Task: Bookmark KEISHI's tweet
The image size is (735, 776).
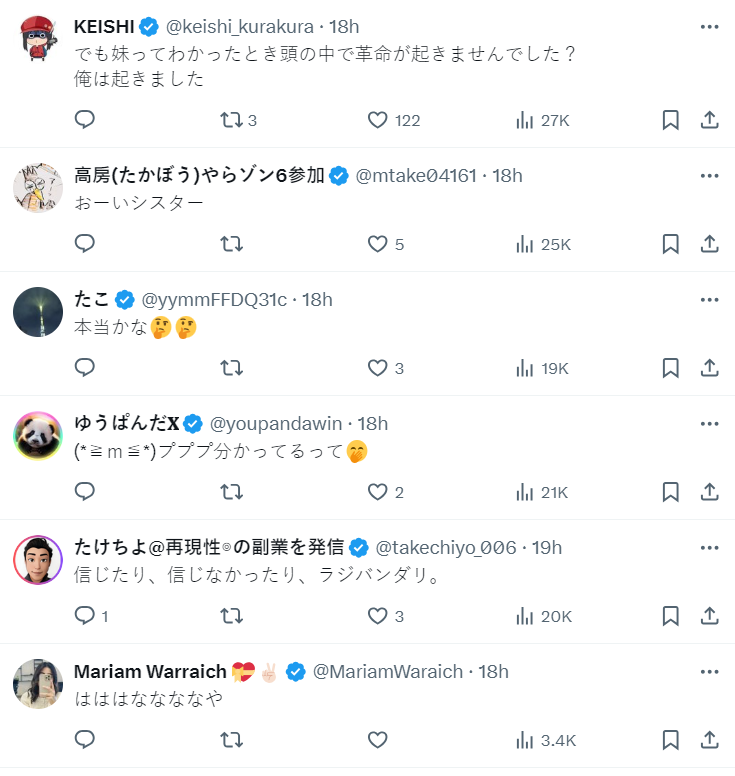Action: [x=670, y=120]
